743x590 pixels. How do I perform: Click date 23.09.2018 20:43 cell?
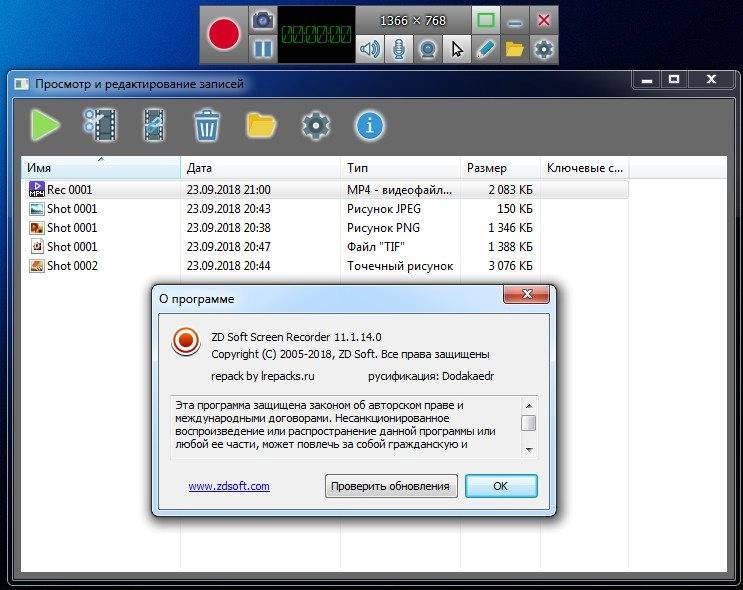[228, 209]
